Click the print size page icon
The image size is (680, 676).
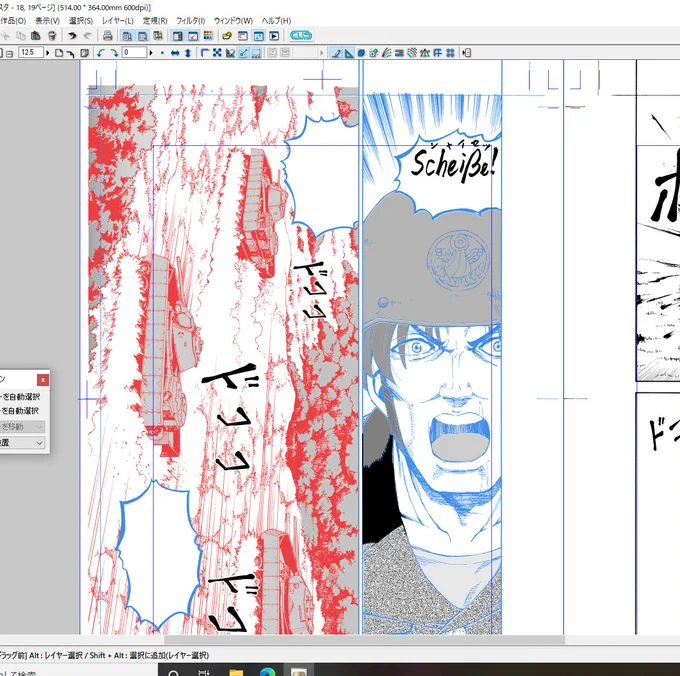[85, 53]
